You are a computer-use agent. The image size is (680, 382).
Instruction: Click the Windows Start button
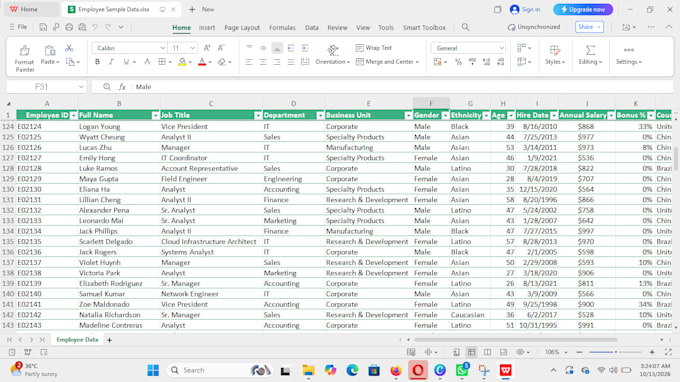153,370
